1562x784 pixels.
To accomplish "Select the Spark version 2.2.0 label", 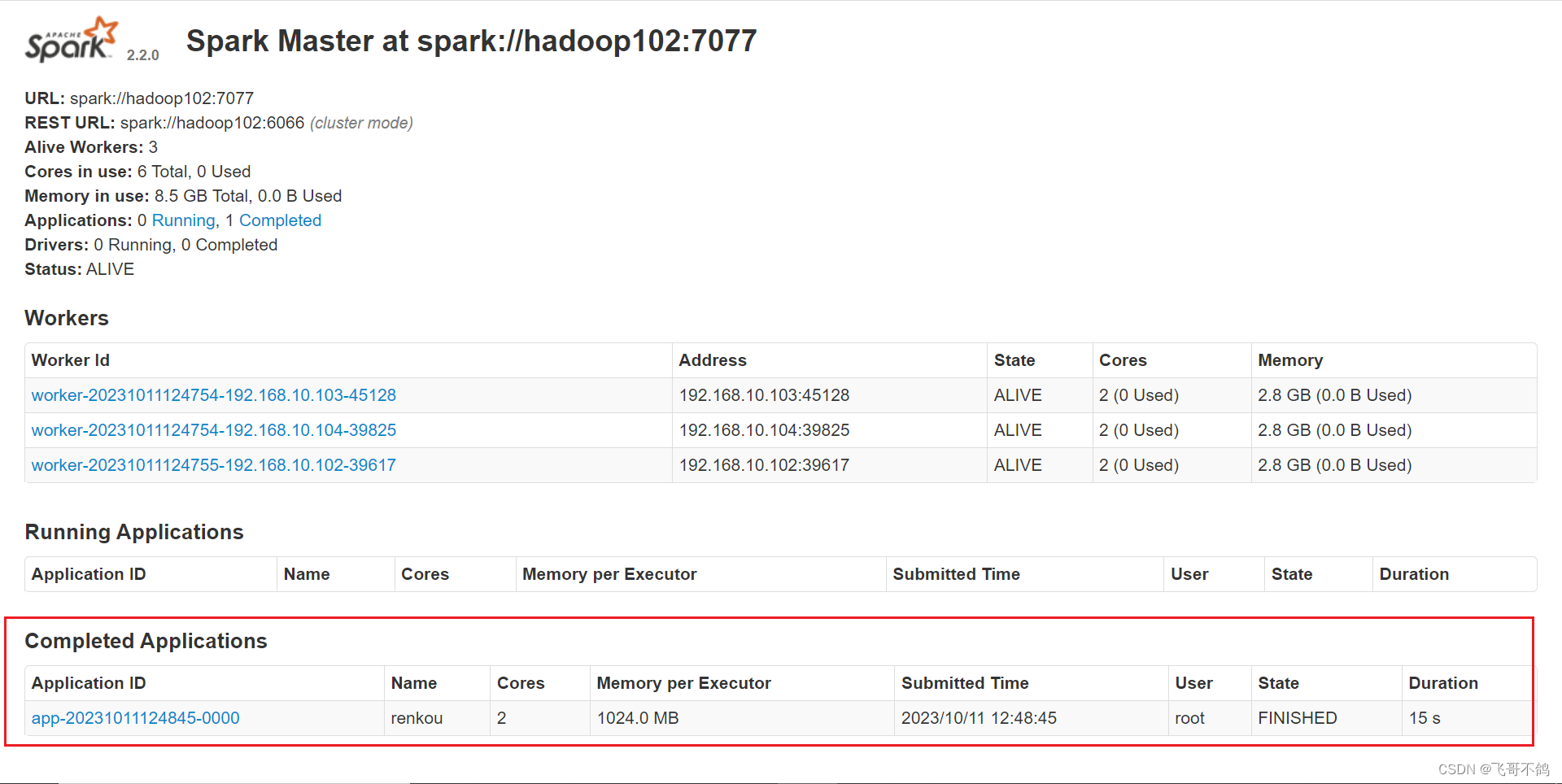I will (x=143, y=54).
